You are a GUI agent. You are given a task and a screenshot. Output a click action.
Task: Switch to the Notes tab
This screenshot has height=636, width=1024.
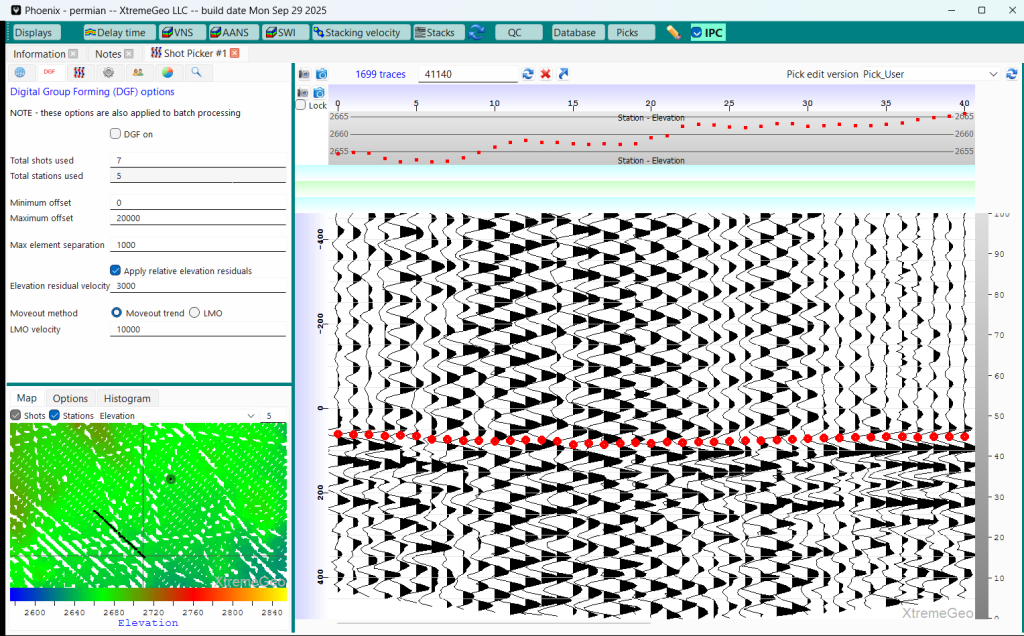click(x=107, y=53)
